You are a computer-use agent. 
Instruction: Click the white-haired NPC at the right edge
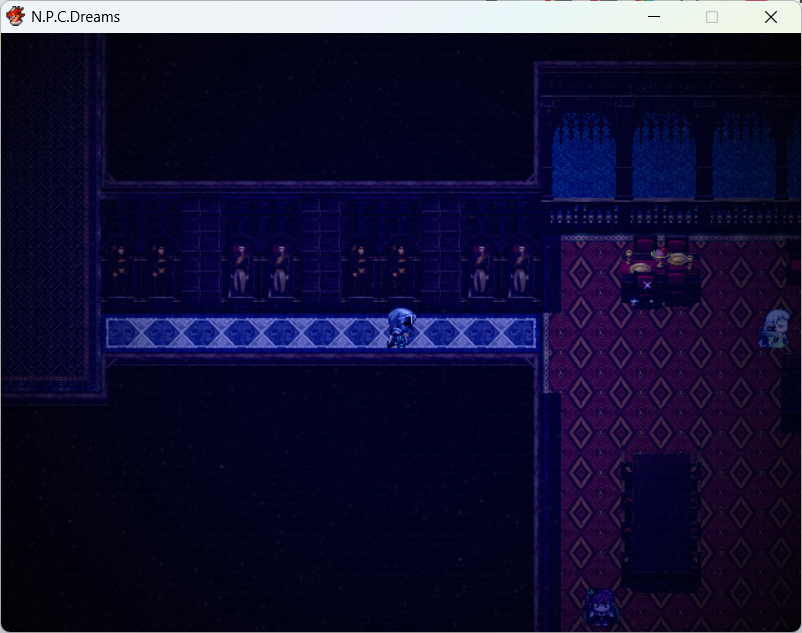(774, 328)
